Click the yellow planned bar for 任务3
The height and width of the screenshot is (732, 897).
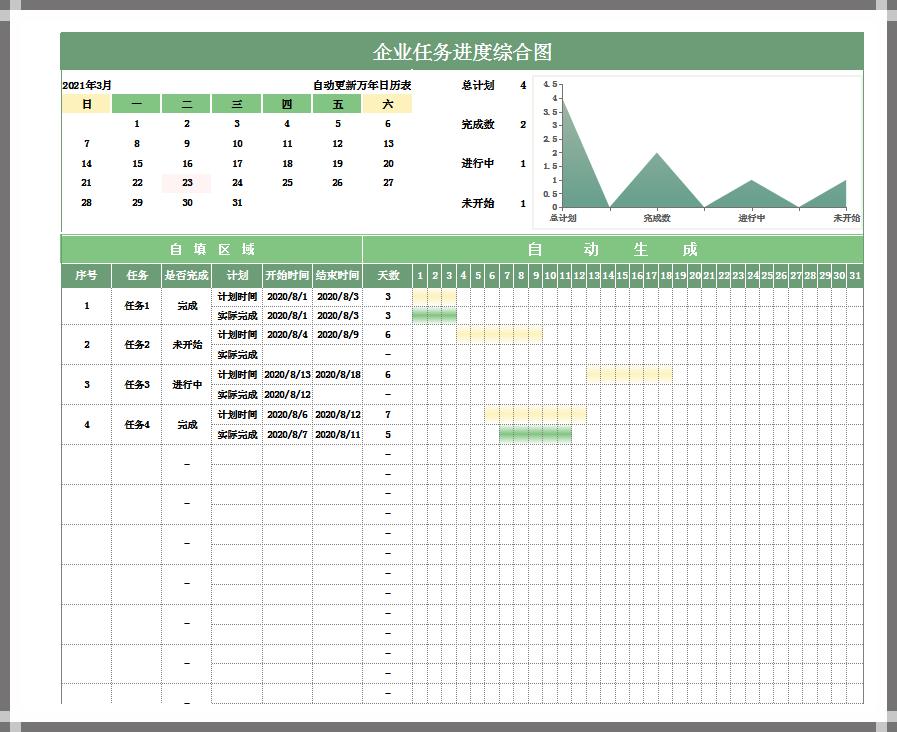(629, 375)
